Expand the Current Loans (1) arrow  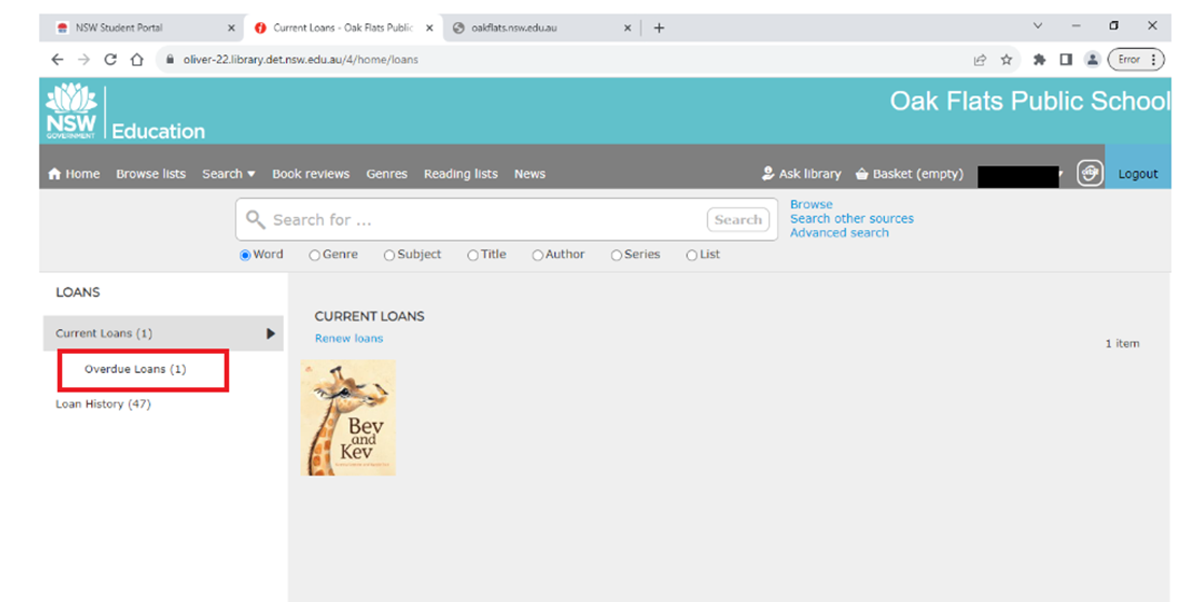pyautogui.click(x=270, y=334)
